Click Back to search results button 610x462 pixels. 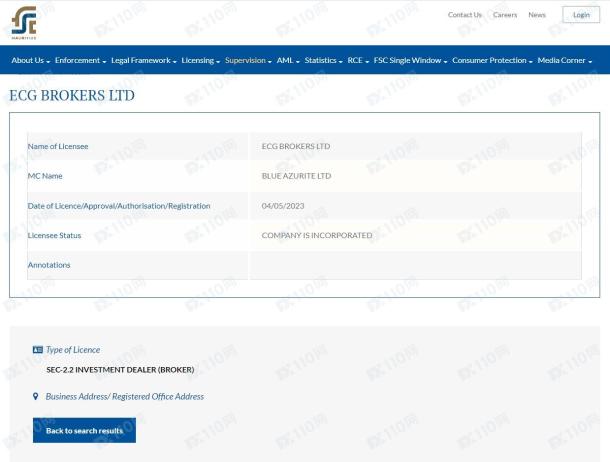pos(84,430)
